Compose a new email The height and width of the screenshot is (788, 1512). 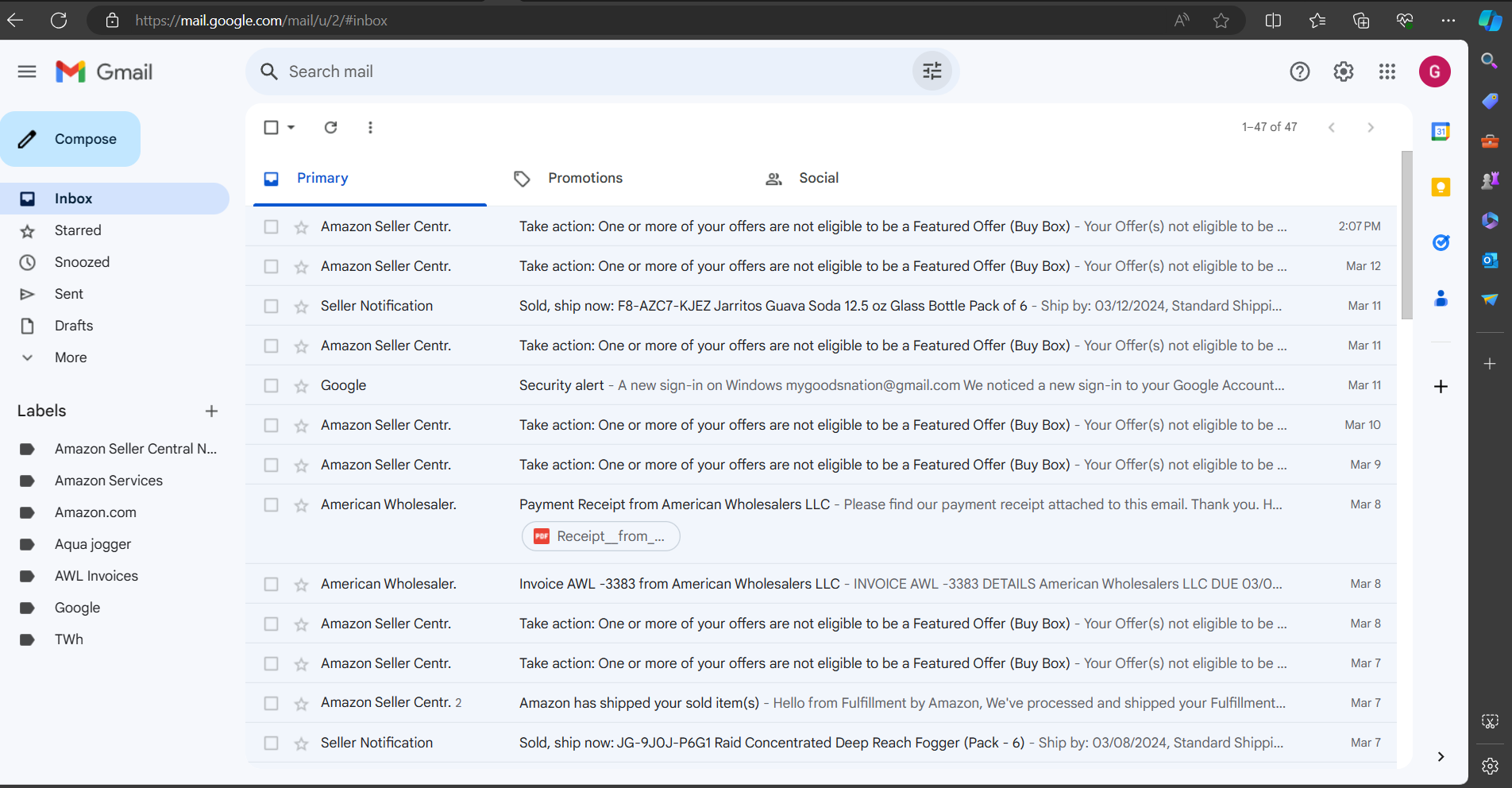tap(70, 139)
